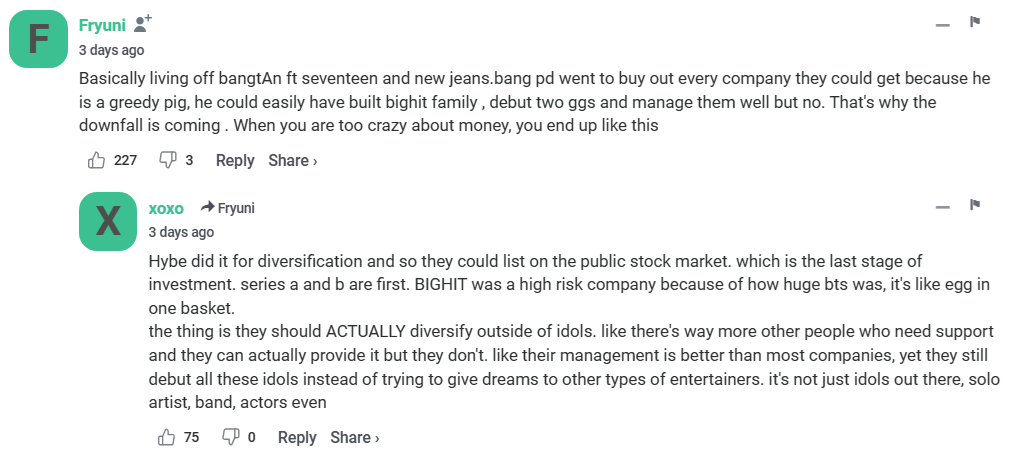Flag Fryuni's comment as inappropriate
Image resolution: width=1014 pixels, height=457 pixels.
(975, 22)
